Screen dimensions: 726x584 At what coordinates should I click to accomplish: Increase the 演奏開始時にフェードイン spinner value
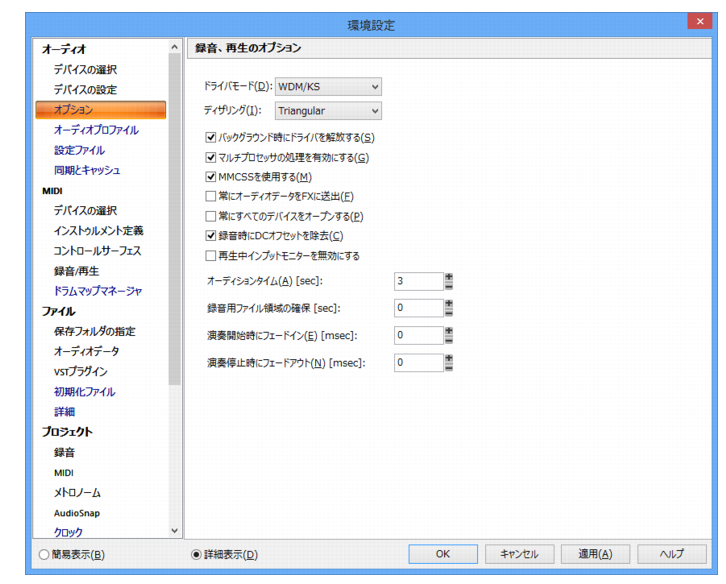(449, 331)
